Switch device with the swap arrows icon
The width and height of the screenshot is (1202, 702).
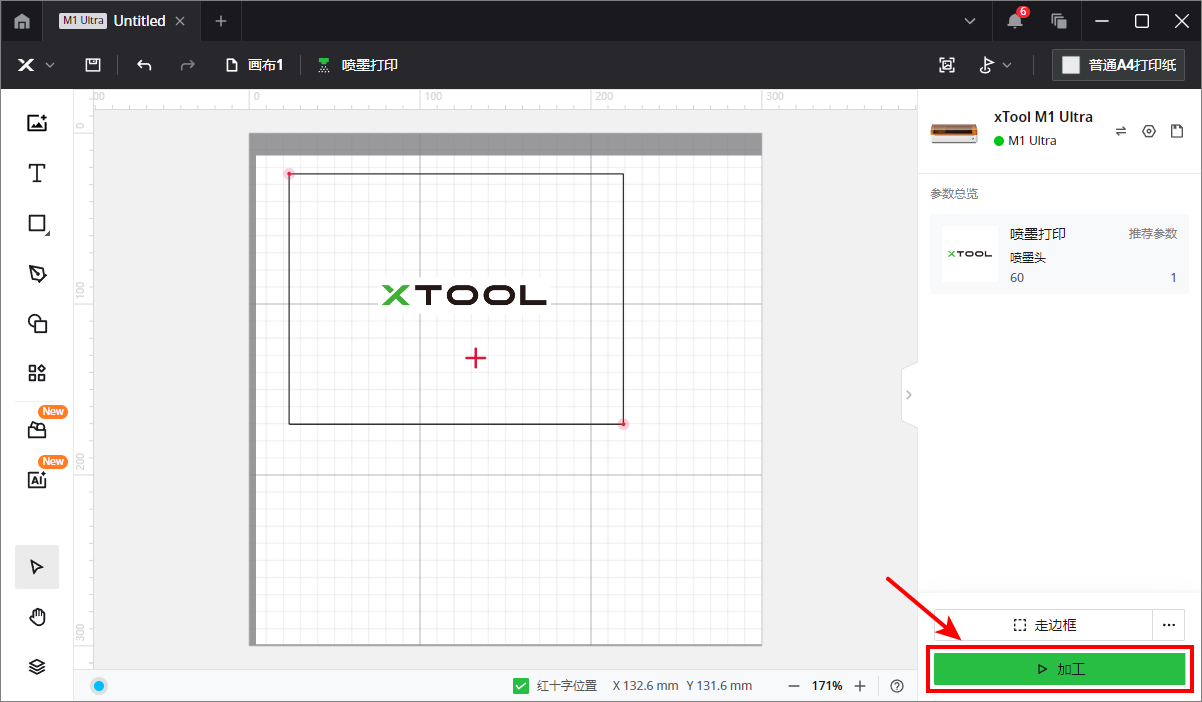(x=1121, y=131)
